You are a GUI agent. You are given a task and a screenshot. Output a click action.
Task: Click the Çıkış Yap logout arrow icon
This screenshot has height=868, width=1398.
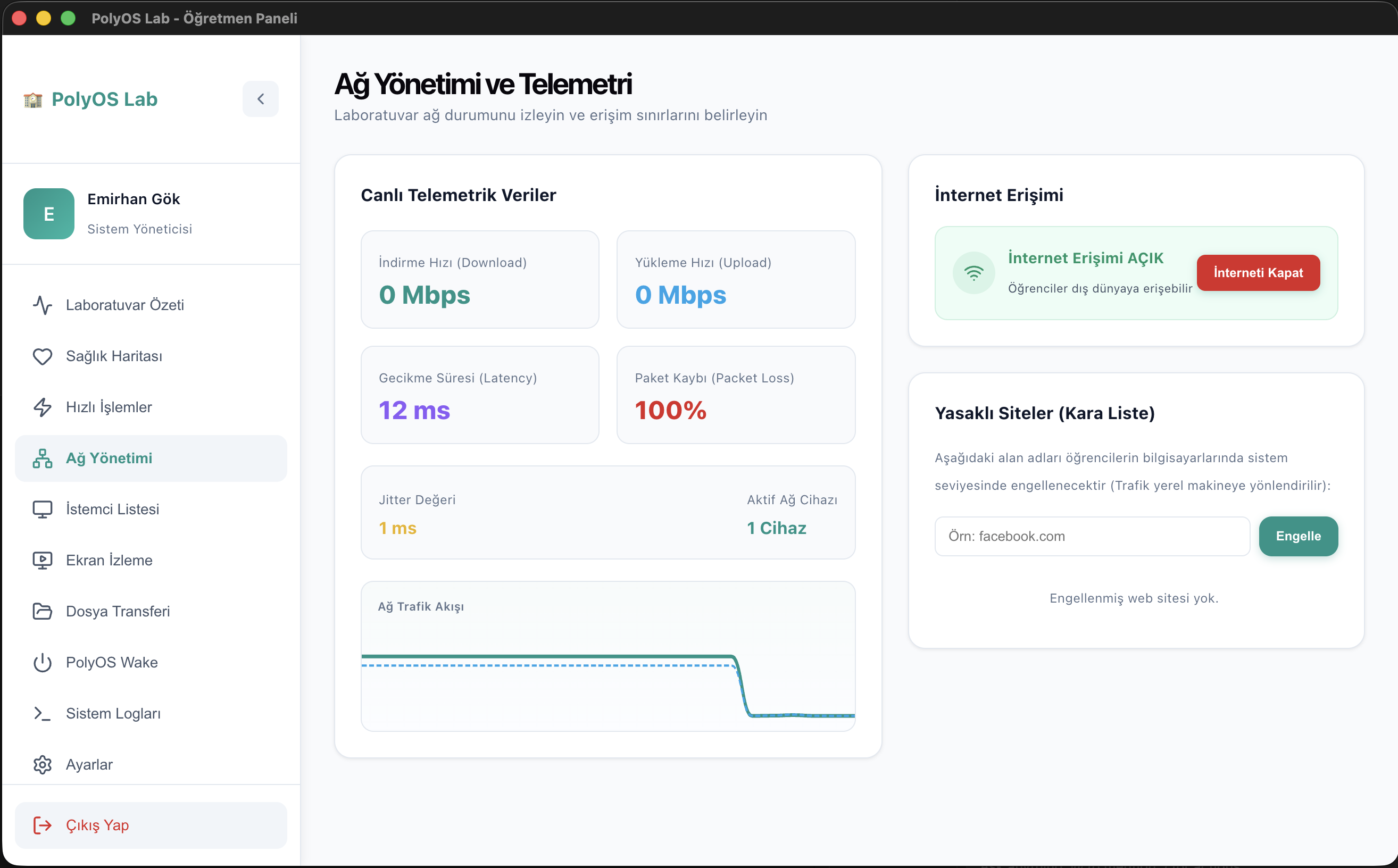(x=43, y=825)
